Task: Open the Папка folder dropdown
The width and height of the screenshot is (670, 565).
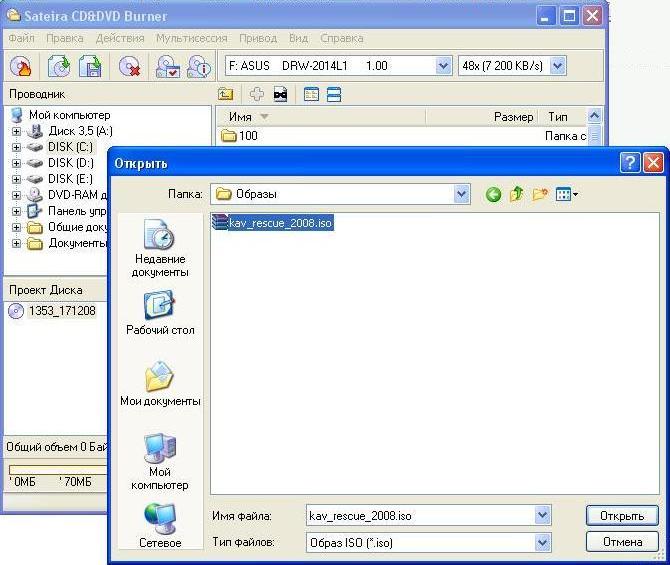Action: coord(461,194)
